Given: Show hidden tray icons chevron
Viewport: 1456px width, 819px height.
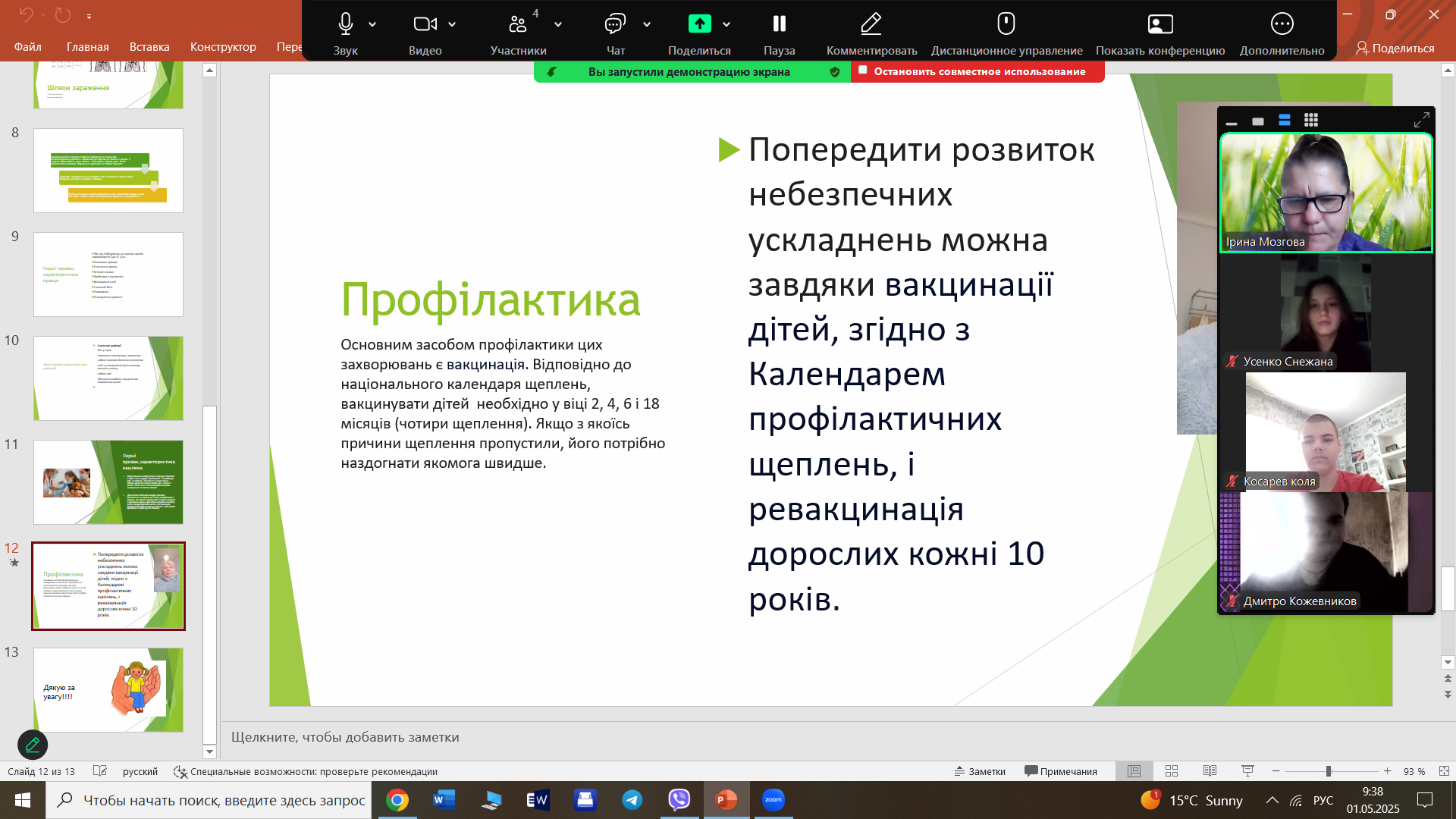Looking at the screenshot, I should coord(1272,800).
